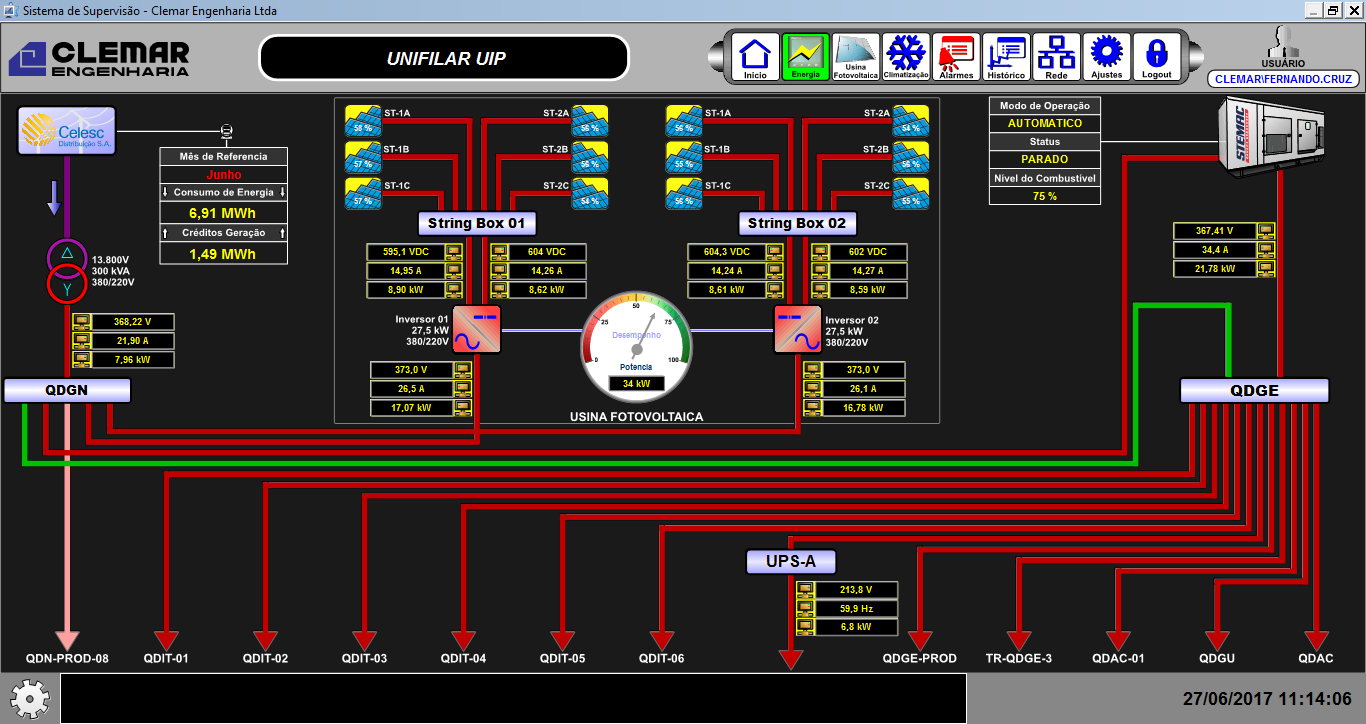Open the Climatização snowflake icon

(x=906, y=57)
